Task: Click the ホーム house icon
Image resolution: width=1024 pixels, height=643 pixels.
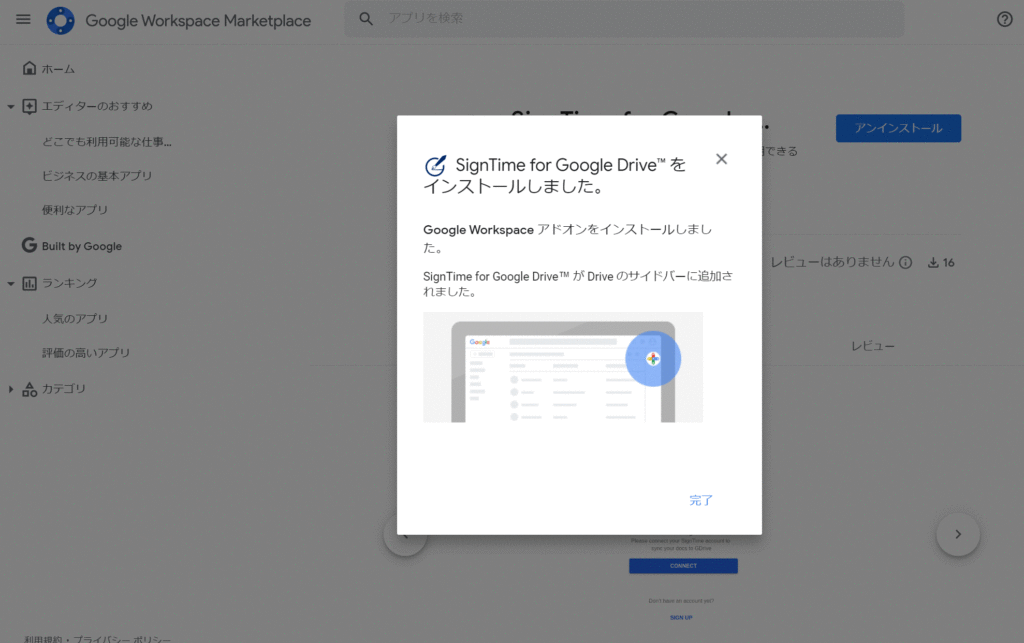Action: pyautogui.click(x=29, y=68)
